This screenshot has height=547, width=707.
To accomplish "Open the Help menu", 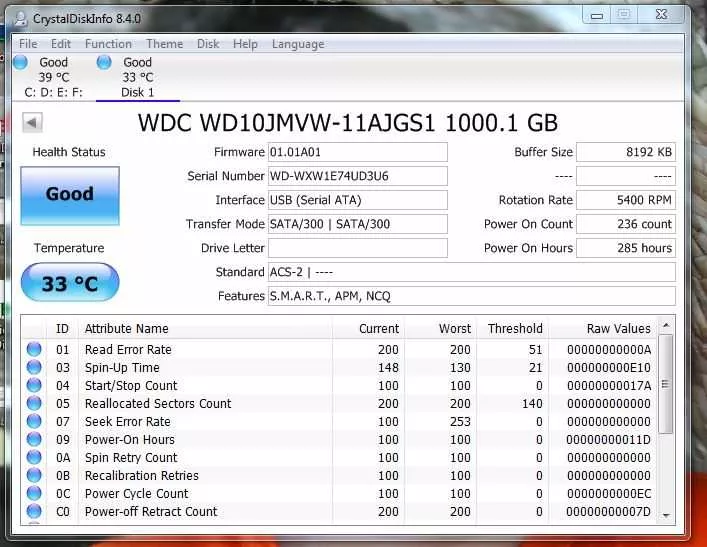I will pyautogui.click(x=245, y=44).
